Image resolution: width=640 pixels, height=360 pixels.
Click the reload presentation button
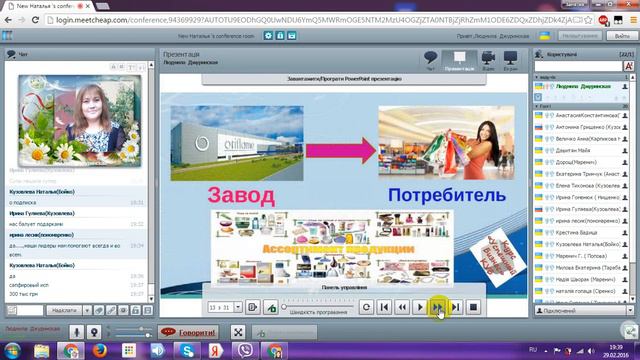pyautogui.click(x=366, y=307)
